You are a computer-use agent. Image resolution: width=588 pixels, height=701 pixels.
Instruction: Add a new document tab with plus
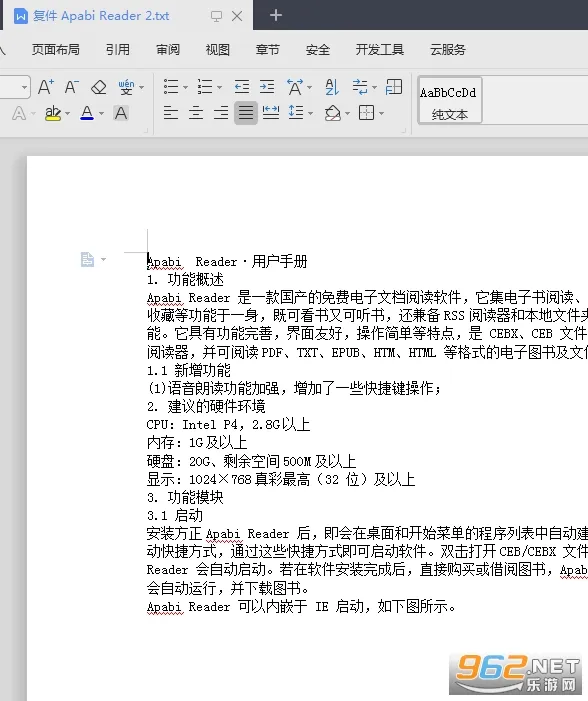pos(276,15)
